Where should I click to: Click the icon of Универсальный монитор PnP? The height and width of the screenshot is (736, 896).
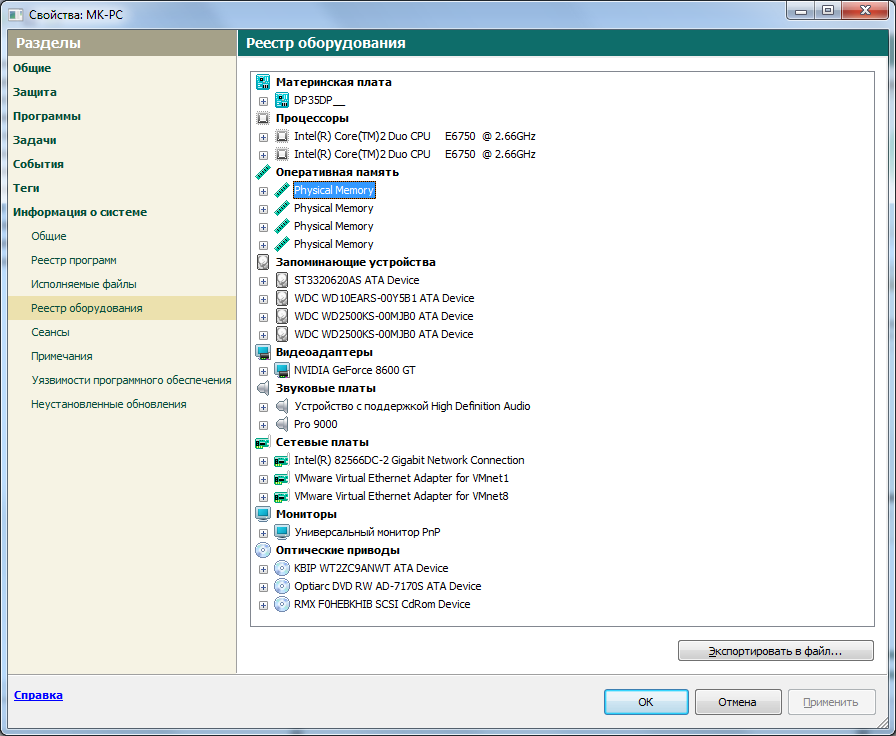[x=282, y=532]
